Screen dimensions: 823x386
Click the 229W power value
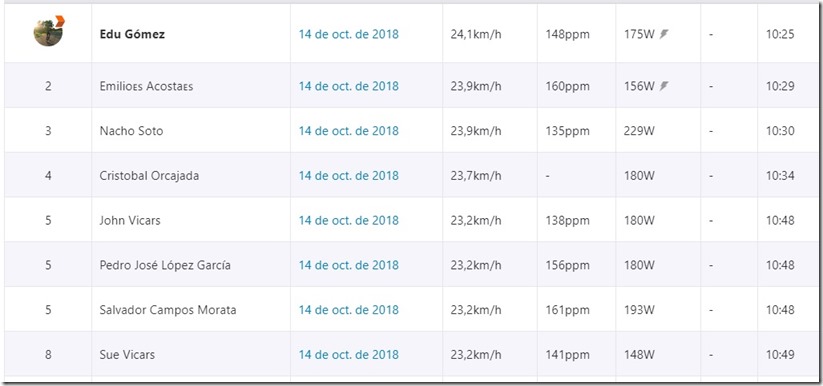click(x=639, y=131)
